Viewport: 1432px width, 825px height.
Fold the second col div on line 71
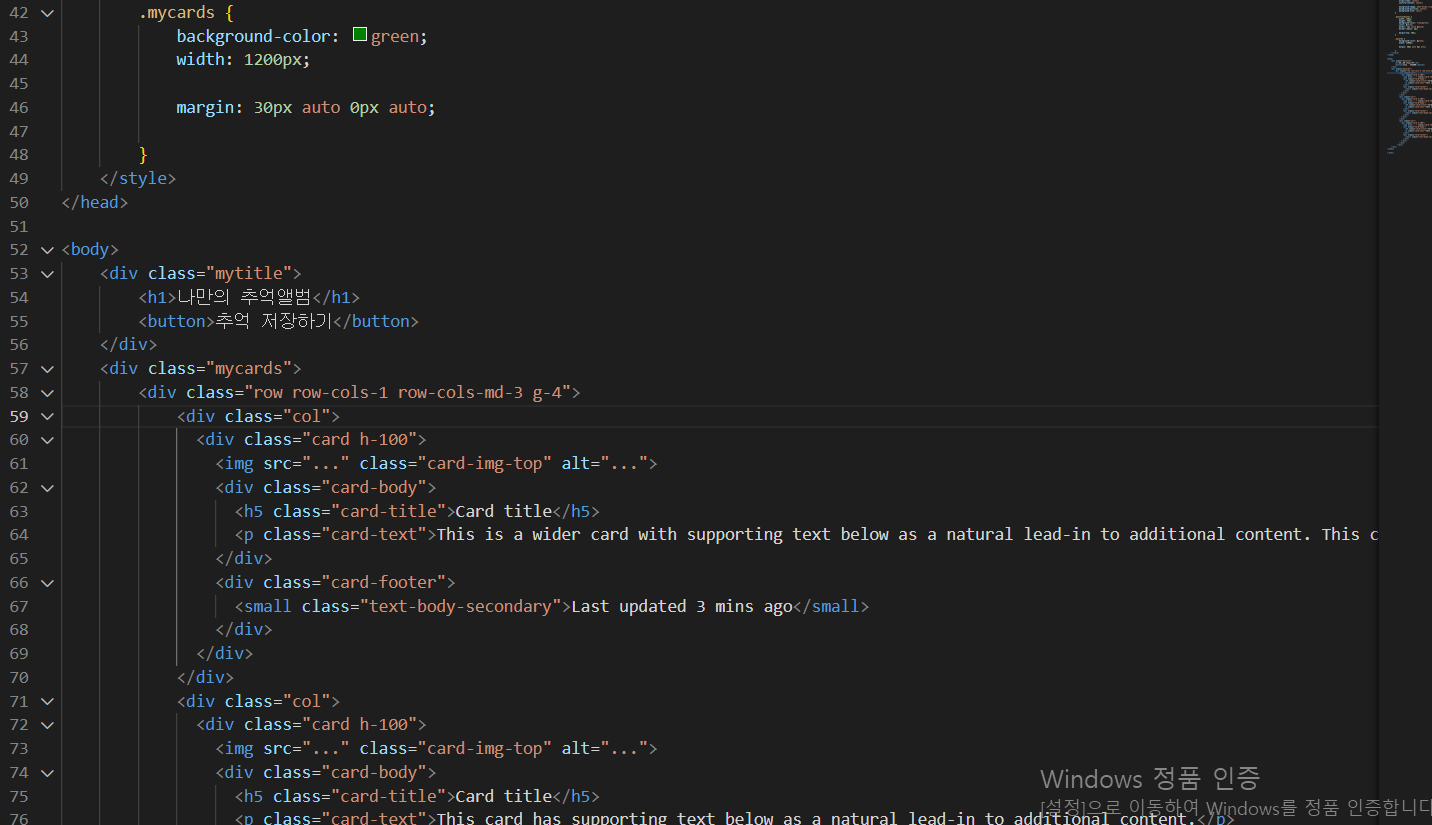47,702
